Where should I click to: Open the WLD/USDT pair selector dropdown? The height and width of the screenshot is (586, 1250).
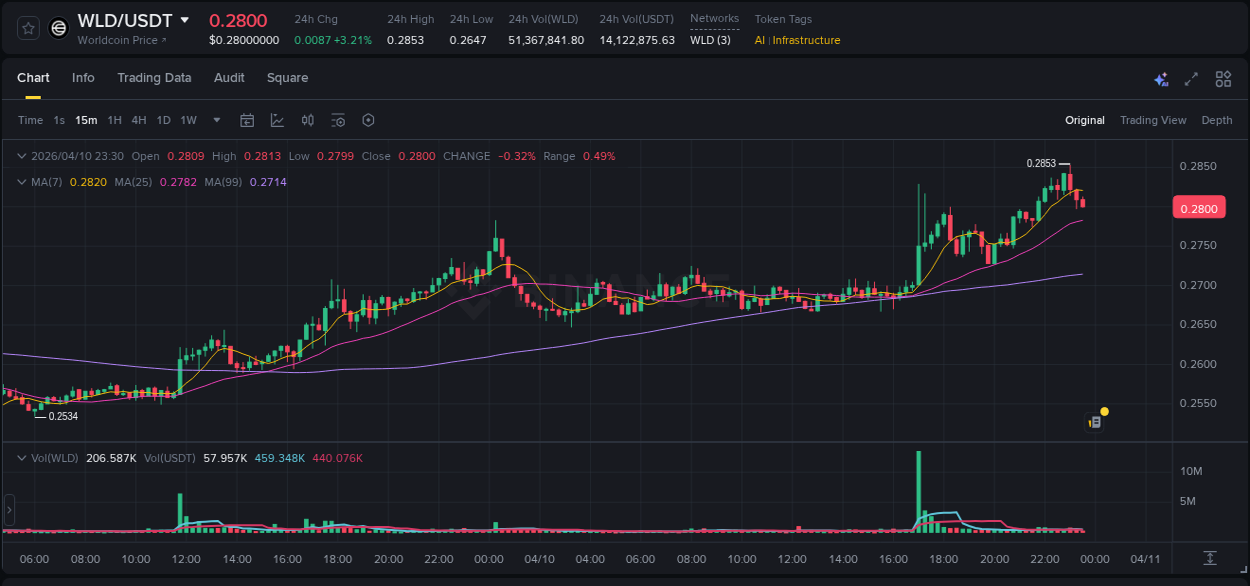185,21
